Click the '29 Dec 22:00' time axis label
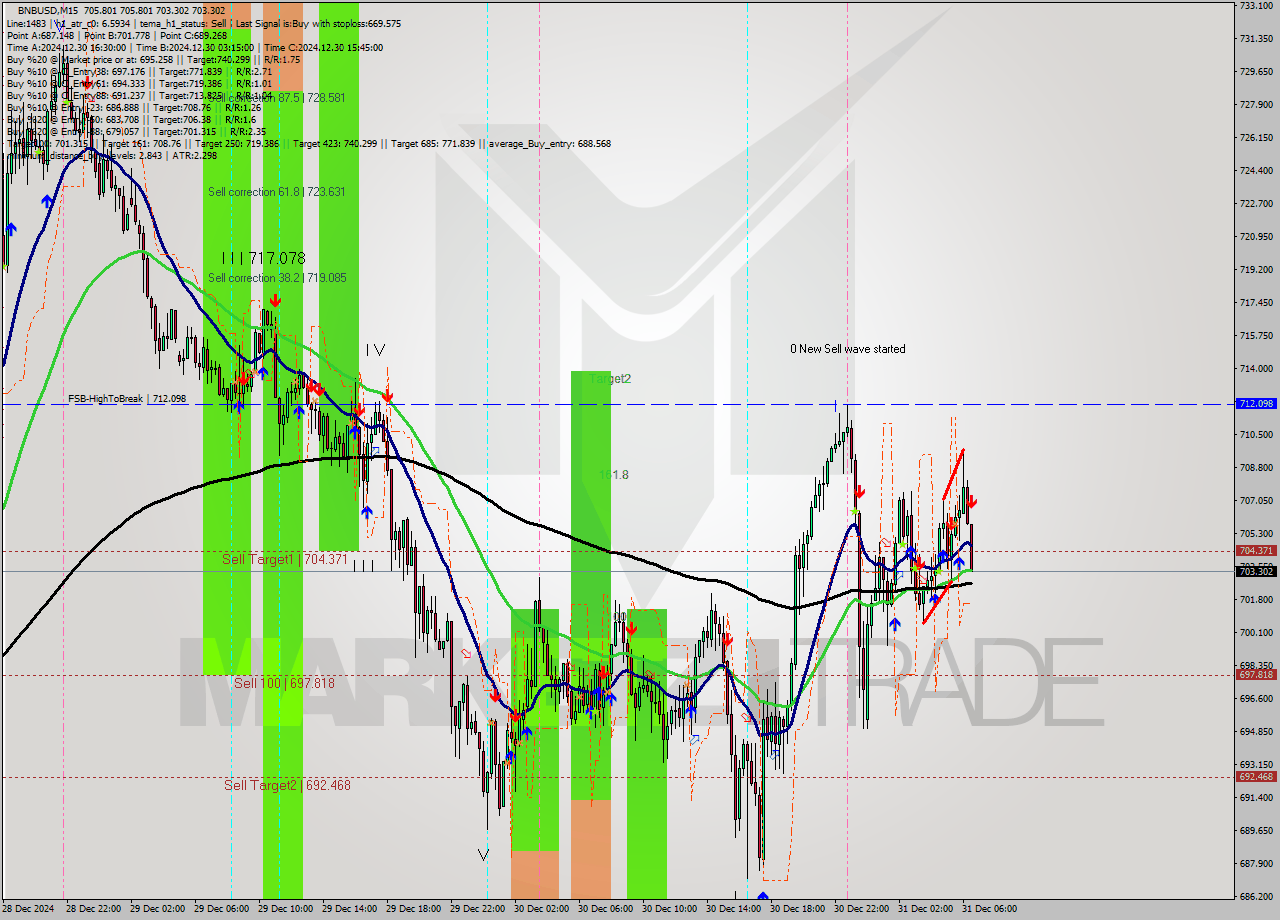This screenshot has height=920, width=1280. pyautogui.click(x=478, y=909)
